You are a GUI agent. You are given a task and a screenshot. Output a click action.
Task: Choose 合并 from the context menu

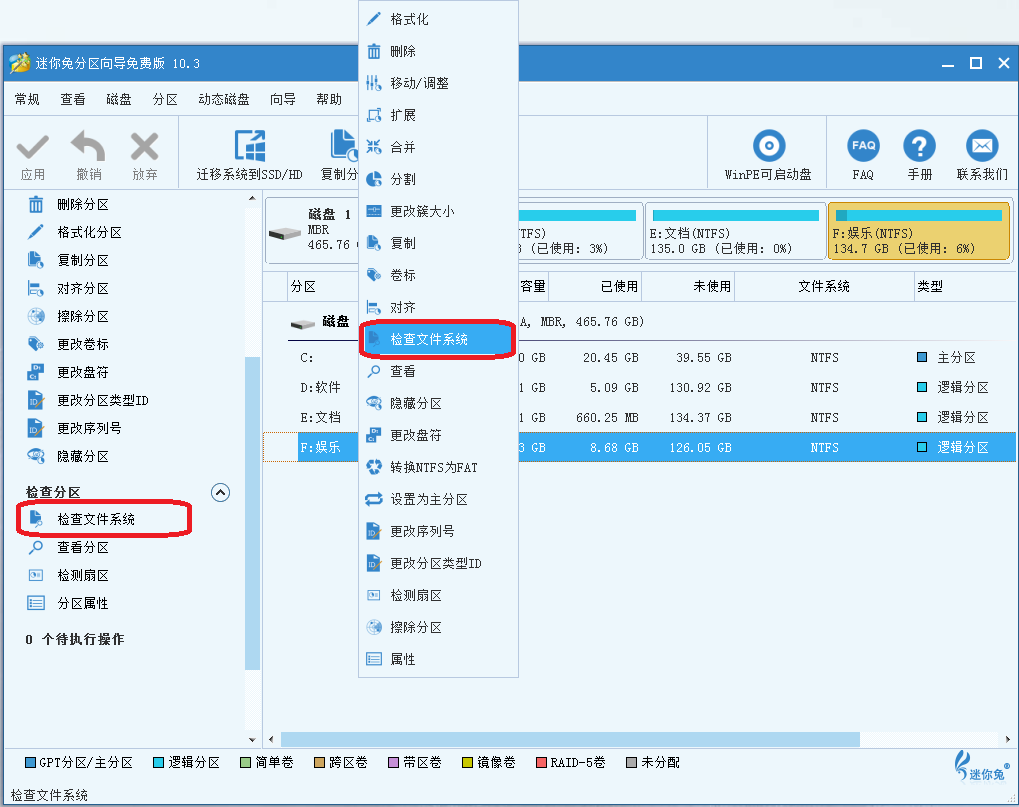pos(438,147)
